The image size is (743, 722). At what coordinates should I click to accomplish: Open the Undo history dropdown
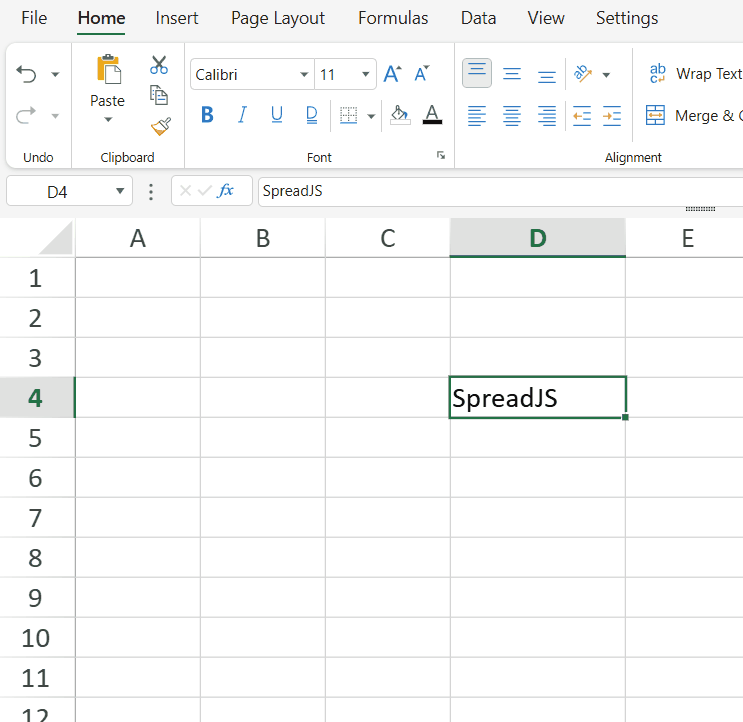(x=55, y=74)
